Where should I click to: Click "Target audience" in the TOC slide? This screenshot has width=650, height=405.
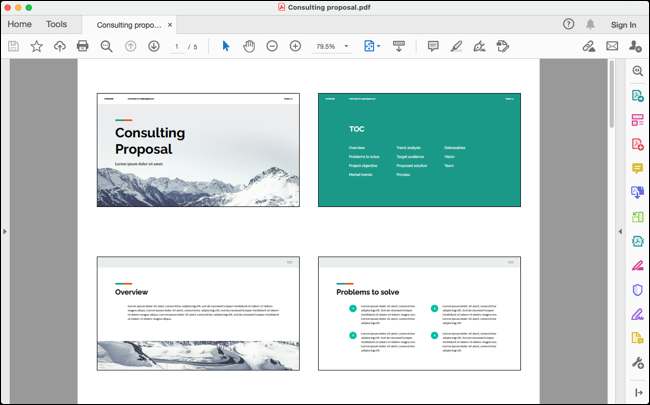(410, 157)
